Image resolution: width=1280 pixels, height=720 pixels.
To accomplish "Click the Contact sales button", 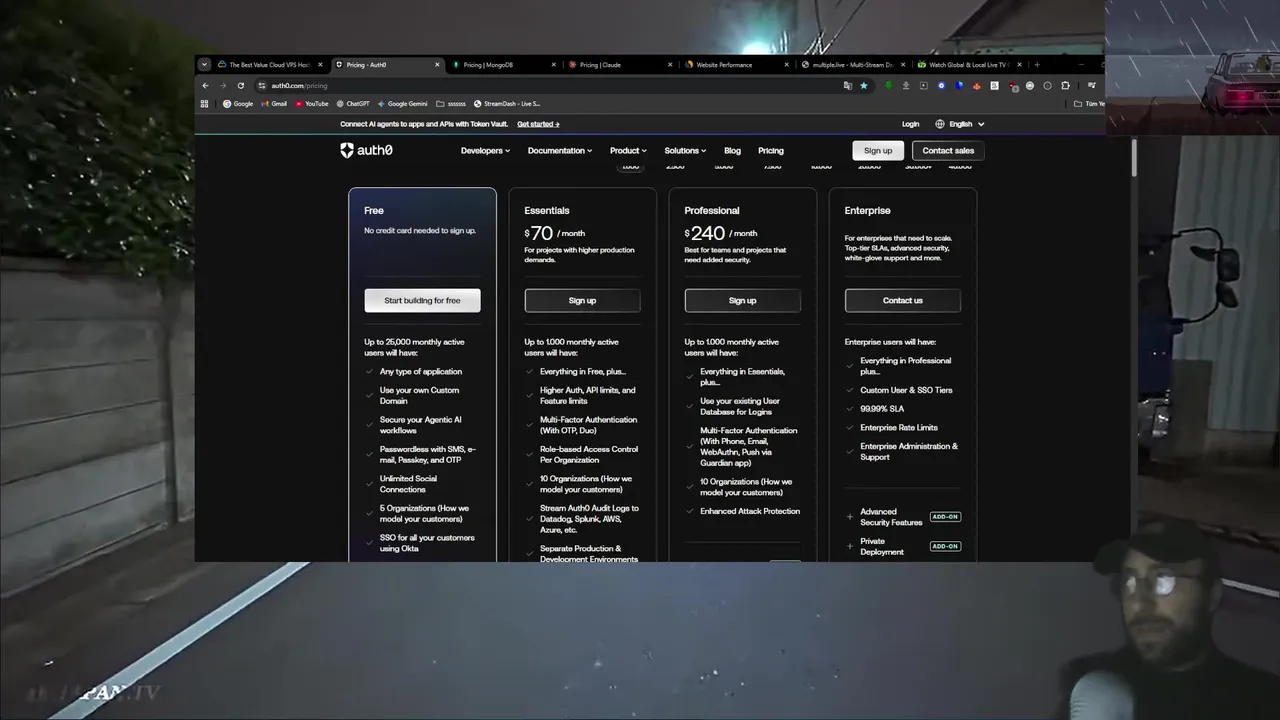I will coord(948,151).
